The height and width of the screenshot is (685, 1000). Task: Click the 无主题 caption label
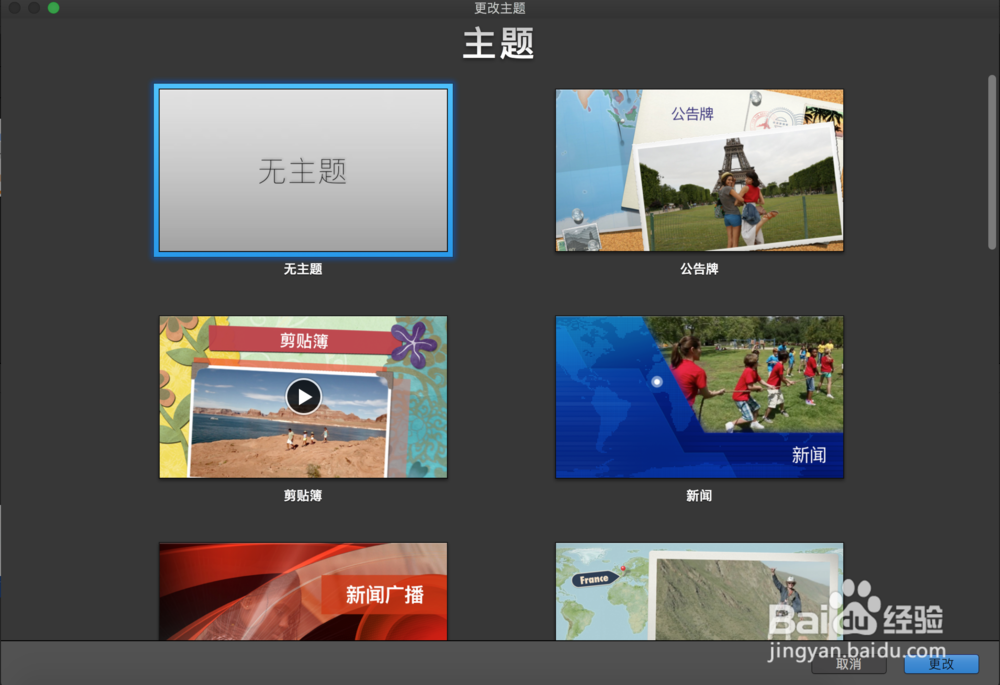[303, 268]
